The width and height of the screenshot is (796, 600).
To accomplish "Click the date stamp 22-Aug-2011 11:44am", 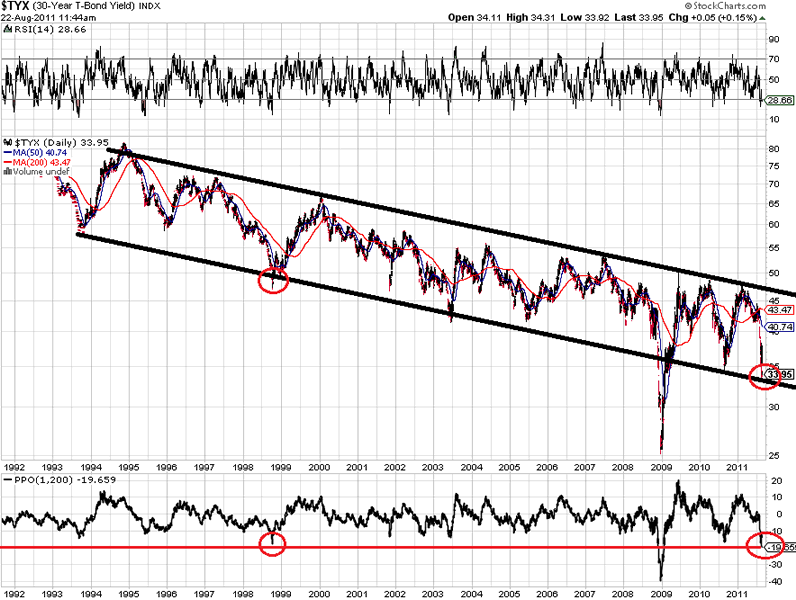I will (x=48, y=18).
